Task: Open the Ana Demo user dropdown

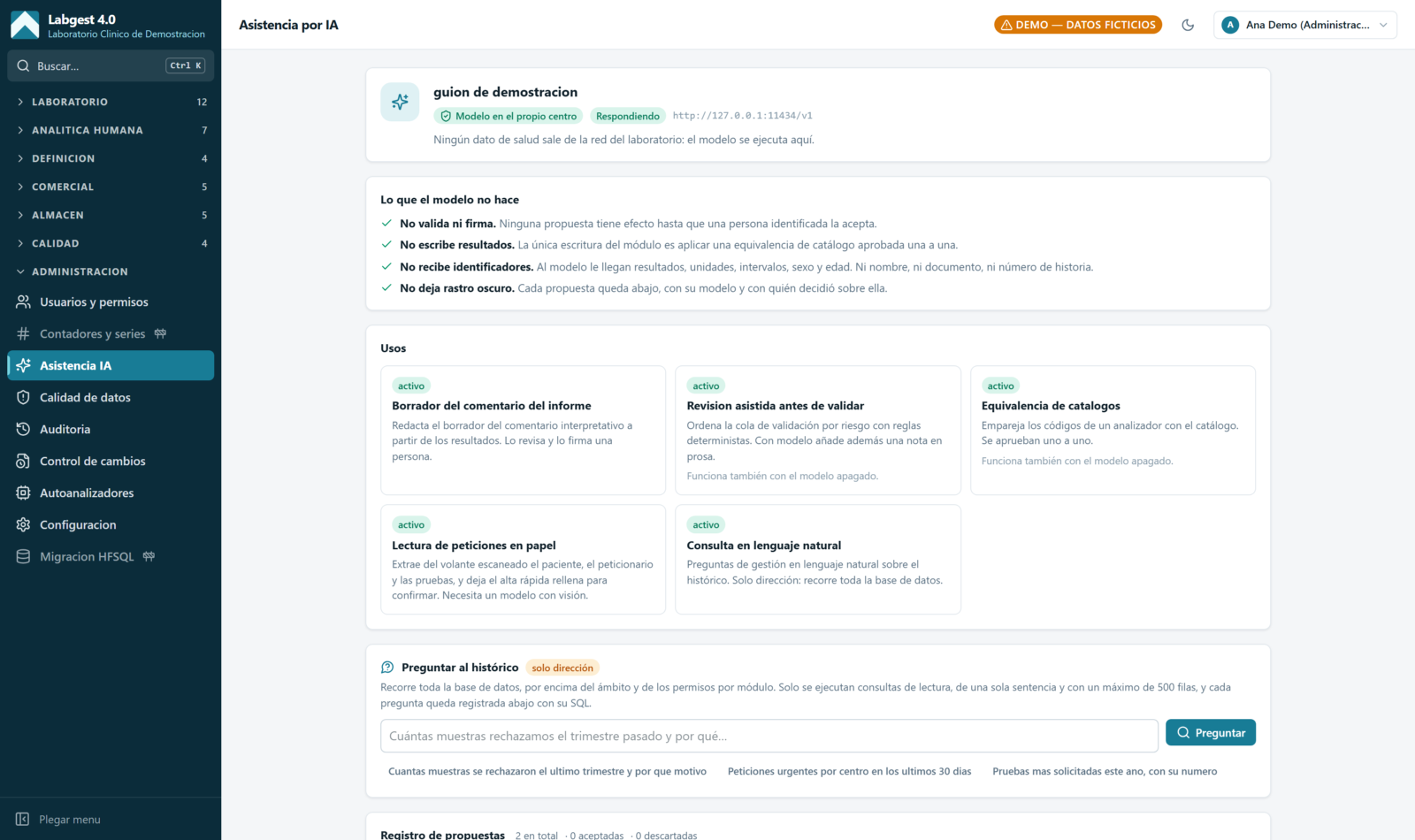Action: click(1305, 25)
